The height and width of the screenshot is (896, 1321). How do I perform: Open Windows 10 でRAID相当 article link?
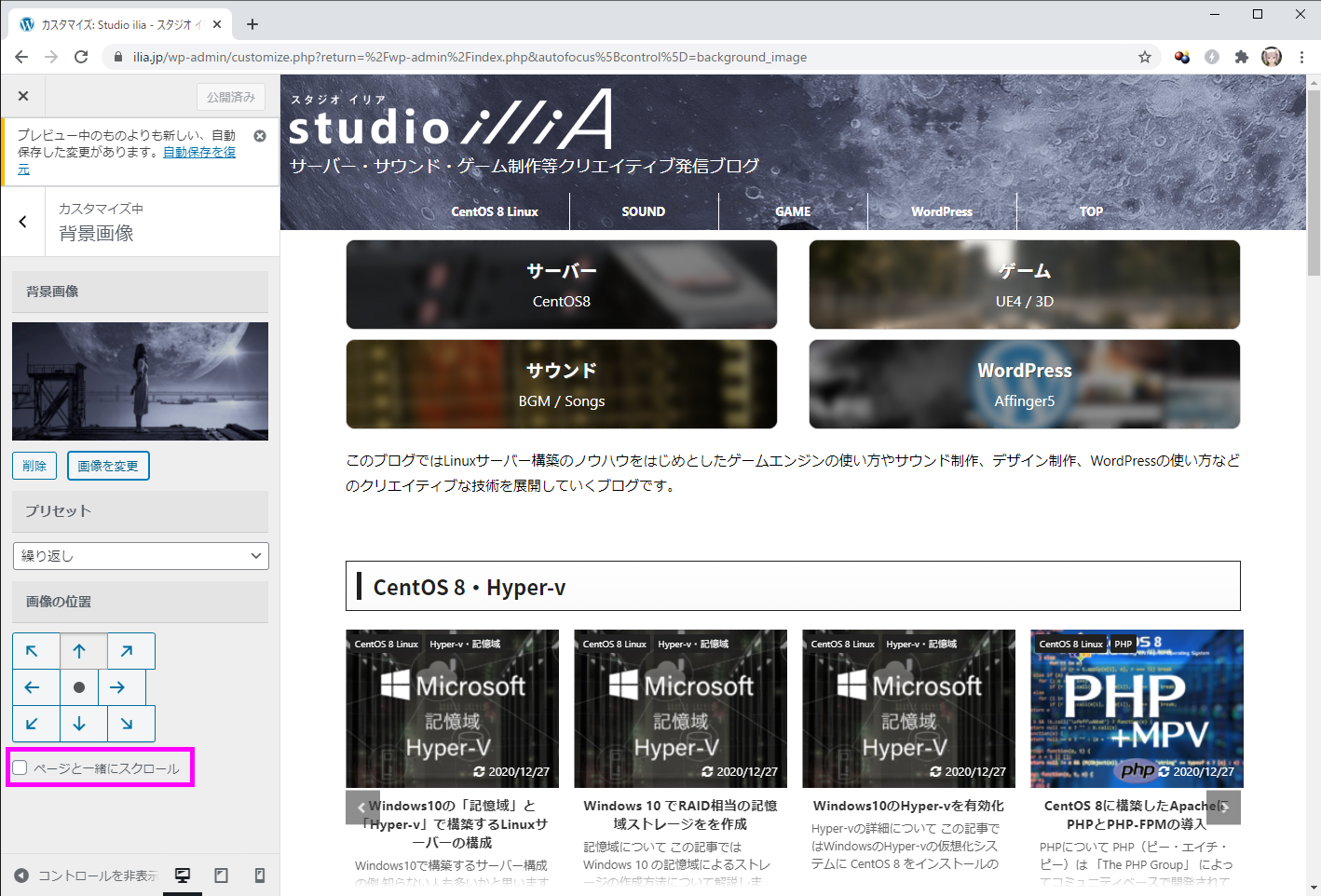[680, 815]
